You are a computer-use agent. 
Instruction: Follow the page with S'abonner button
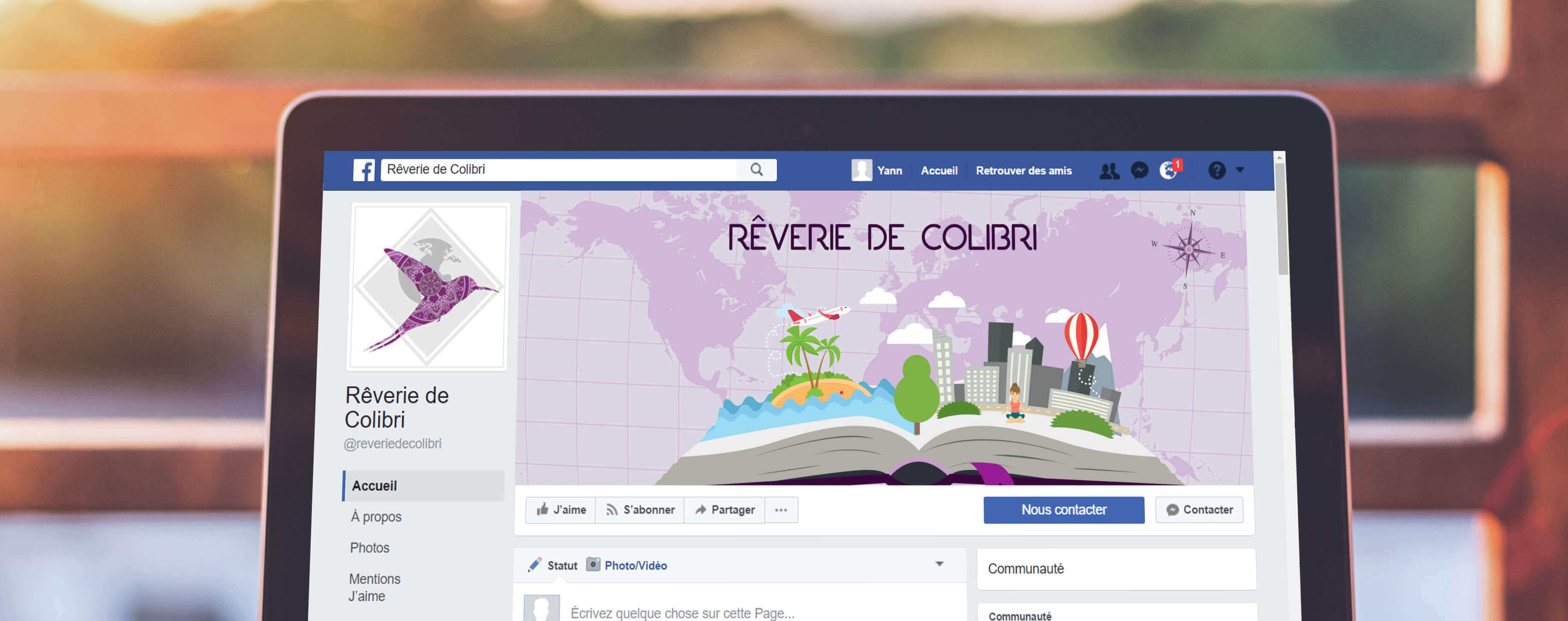(640, 510)
